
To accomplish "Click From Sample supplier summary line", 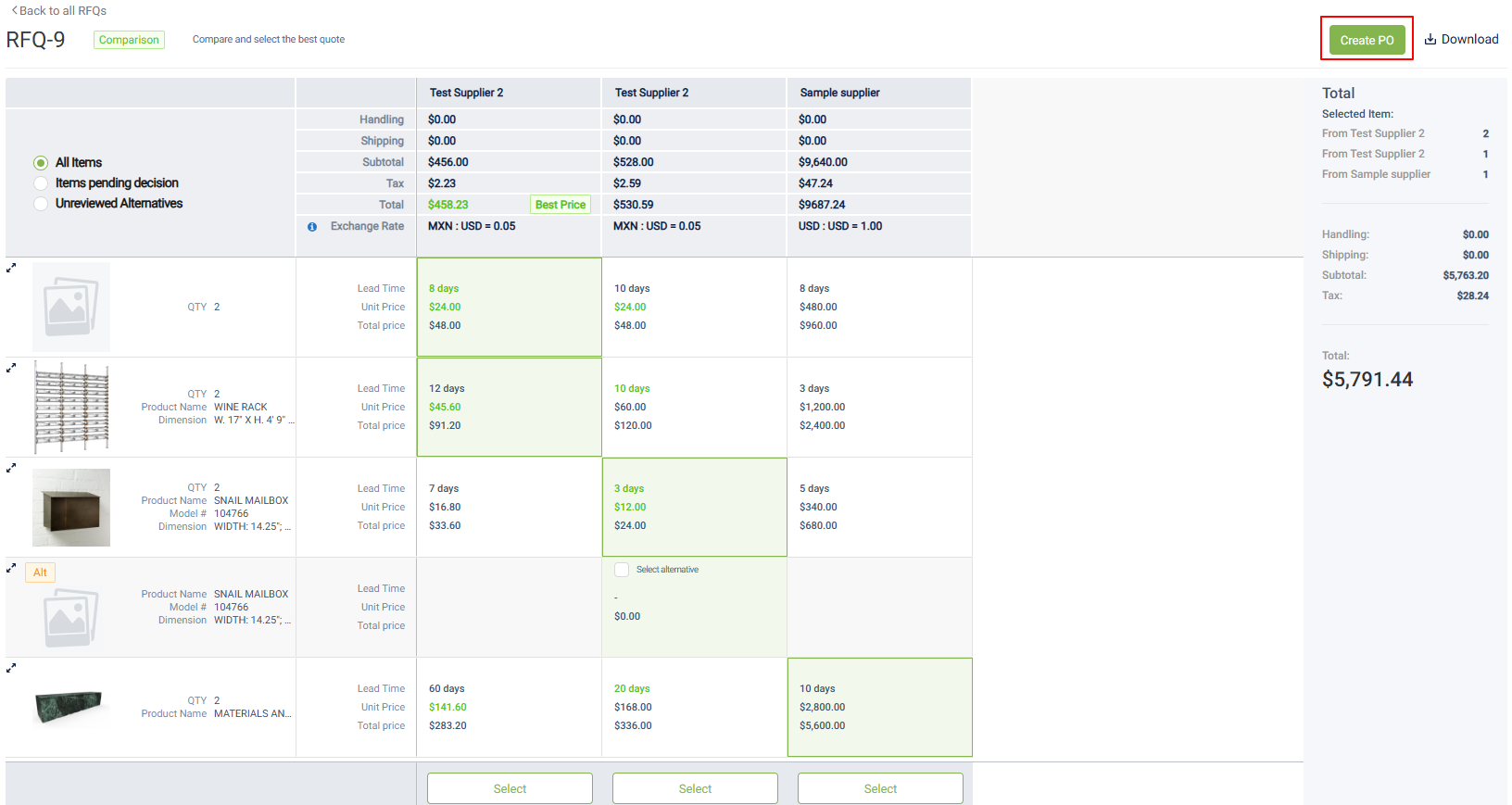I will click(1405, 174).
